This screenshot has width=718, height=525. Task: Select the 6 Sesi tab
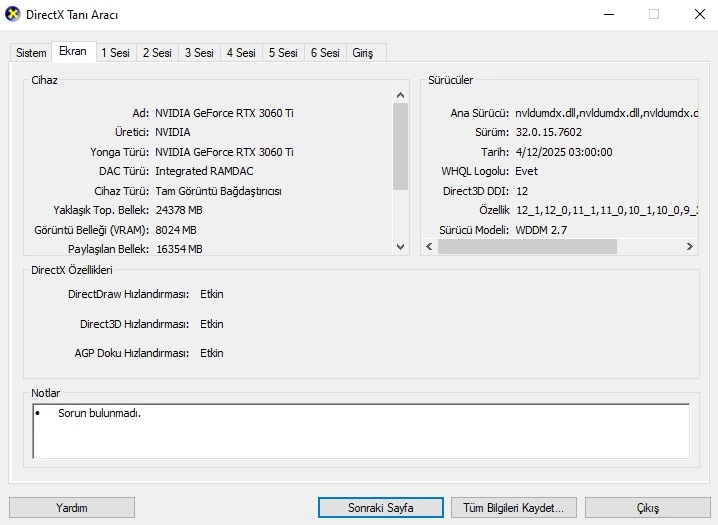point(325,53)
